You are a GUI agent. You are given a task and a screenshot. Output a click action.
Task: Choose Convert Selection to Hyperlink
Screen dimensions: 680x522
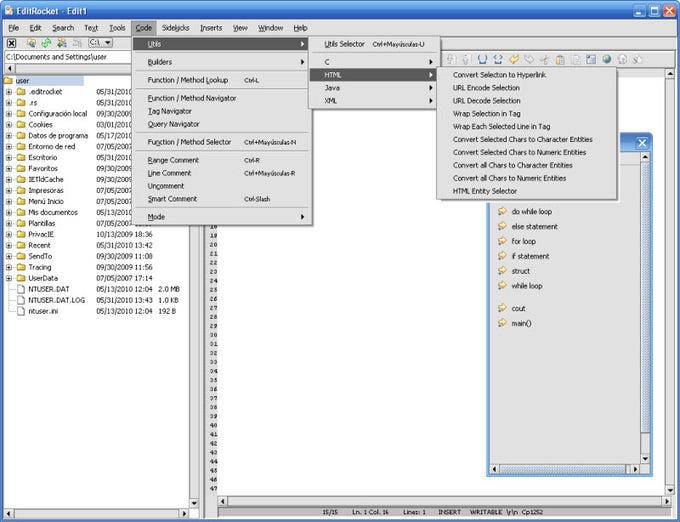(526, 75)
